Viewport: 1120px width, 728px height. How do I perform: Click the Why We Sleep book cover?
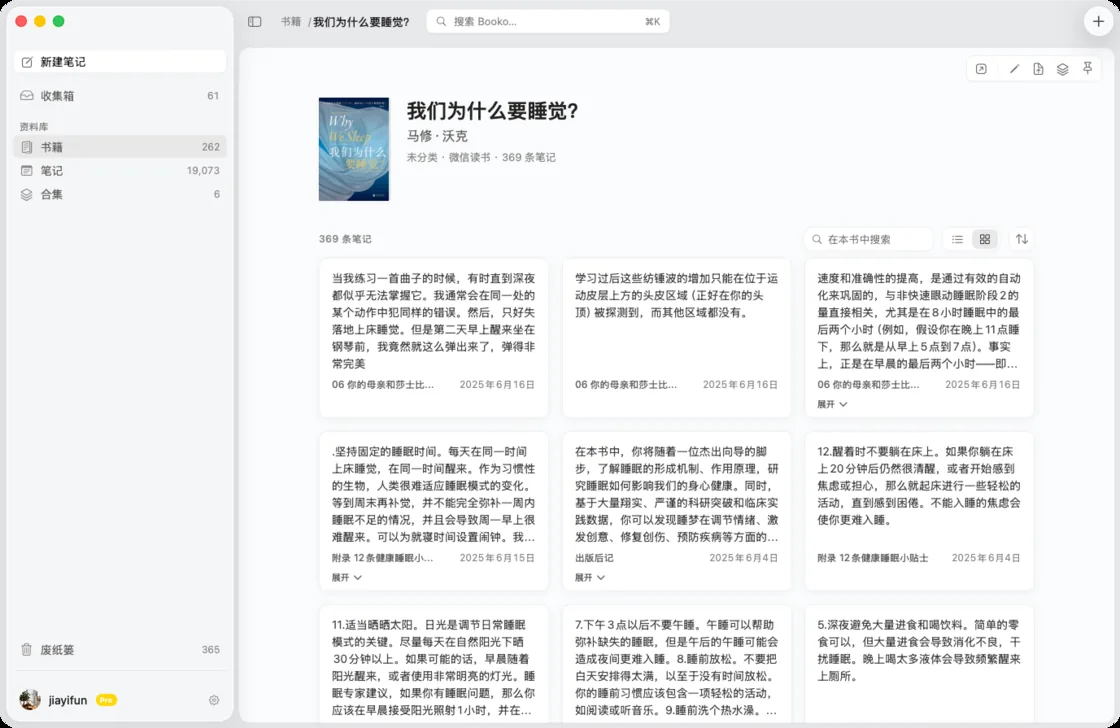pyautogui.click(x=354, y=149)
